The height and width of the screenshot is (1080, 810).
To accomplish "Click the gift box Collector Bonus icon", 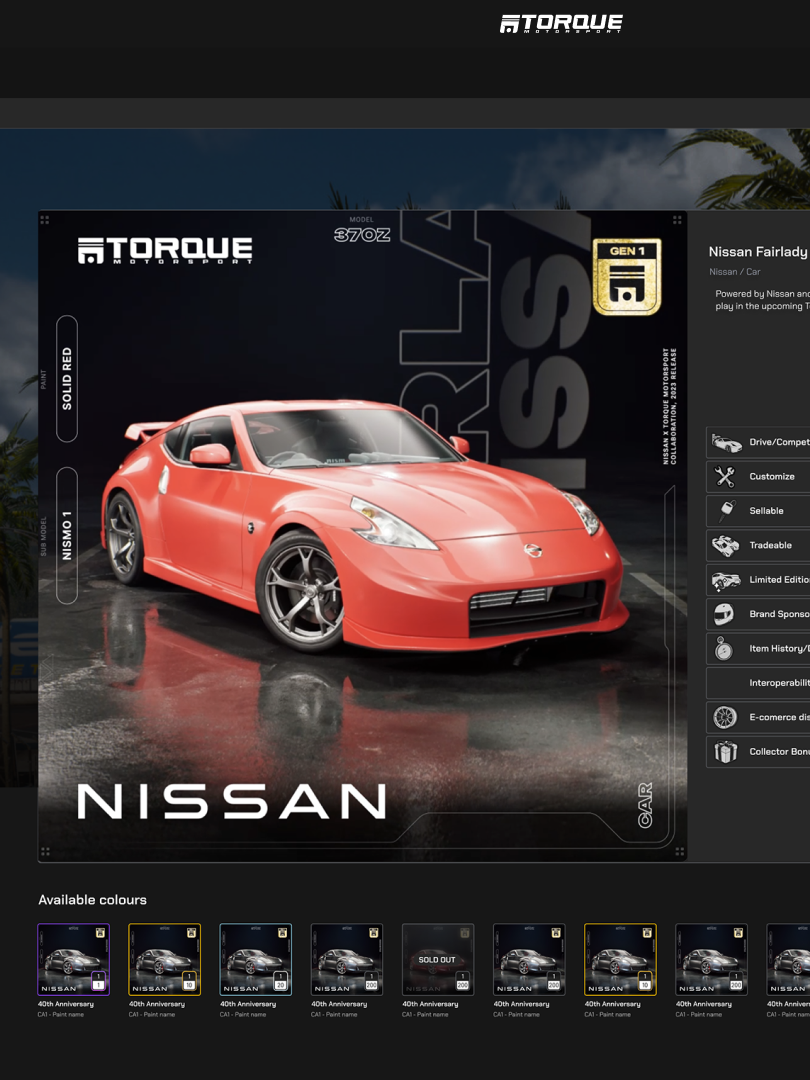I will tap(725, 751).
